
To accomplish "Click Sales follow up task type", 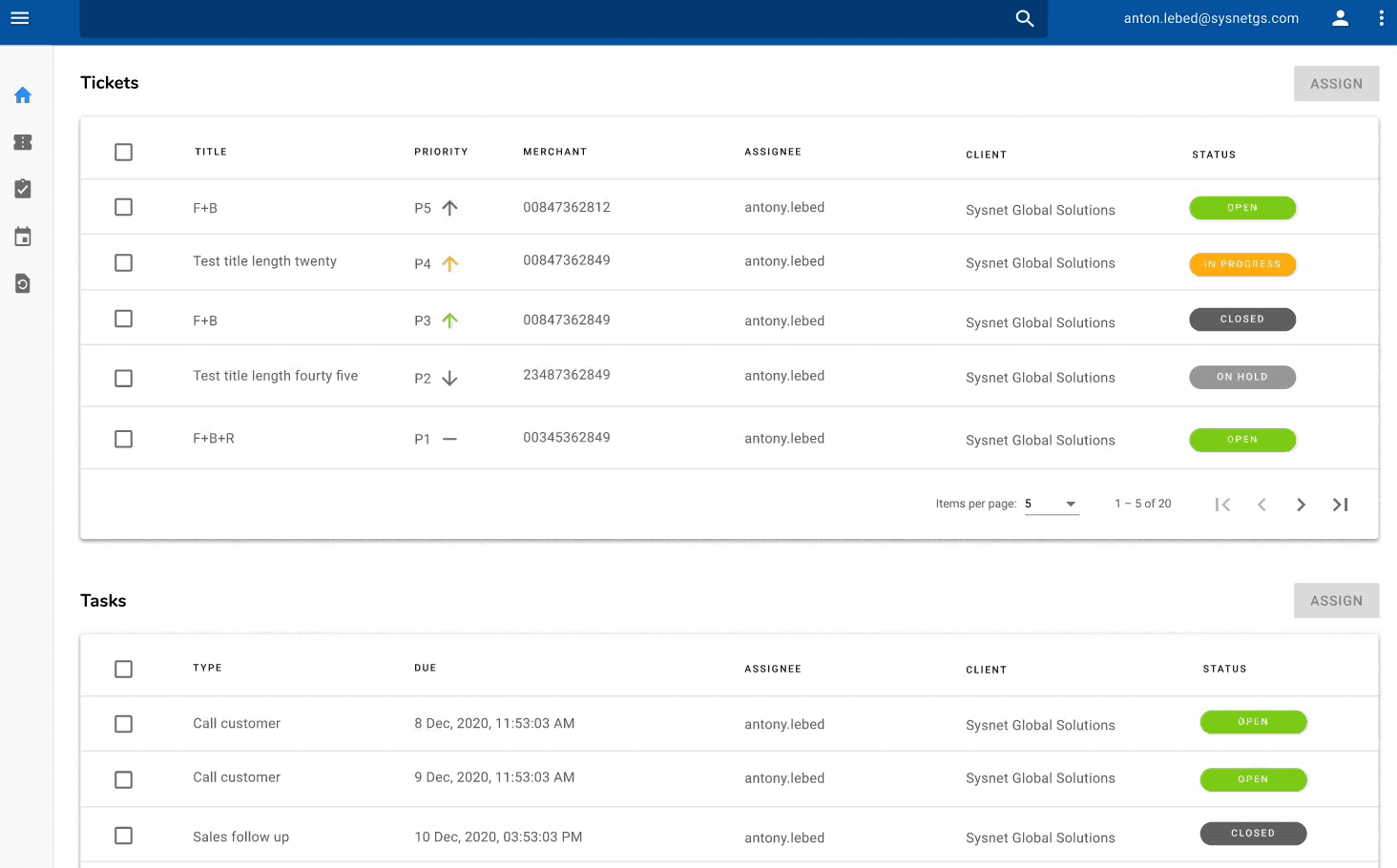I will click(240, 837).
